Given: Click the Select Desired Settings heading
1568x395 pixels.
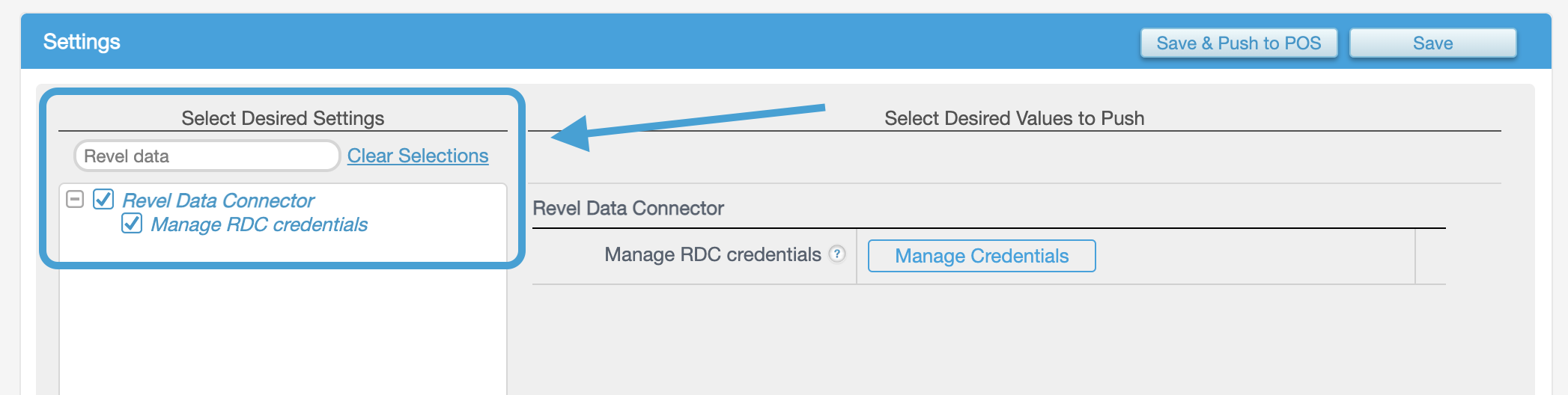Looking at the screenshot, I should pyautogui.click(x=282, y=118).
